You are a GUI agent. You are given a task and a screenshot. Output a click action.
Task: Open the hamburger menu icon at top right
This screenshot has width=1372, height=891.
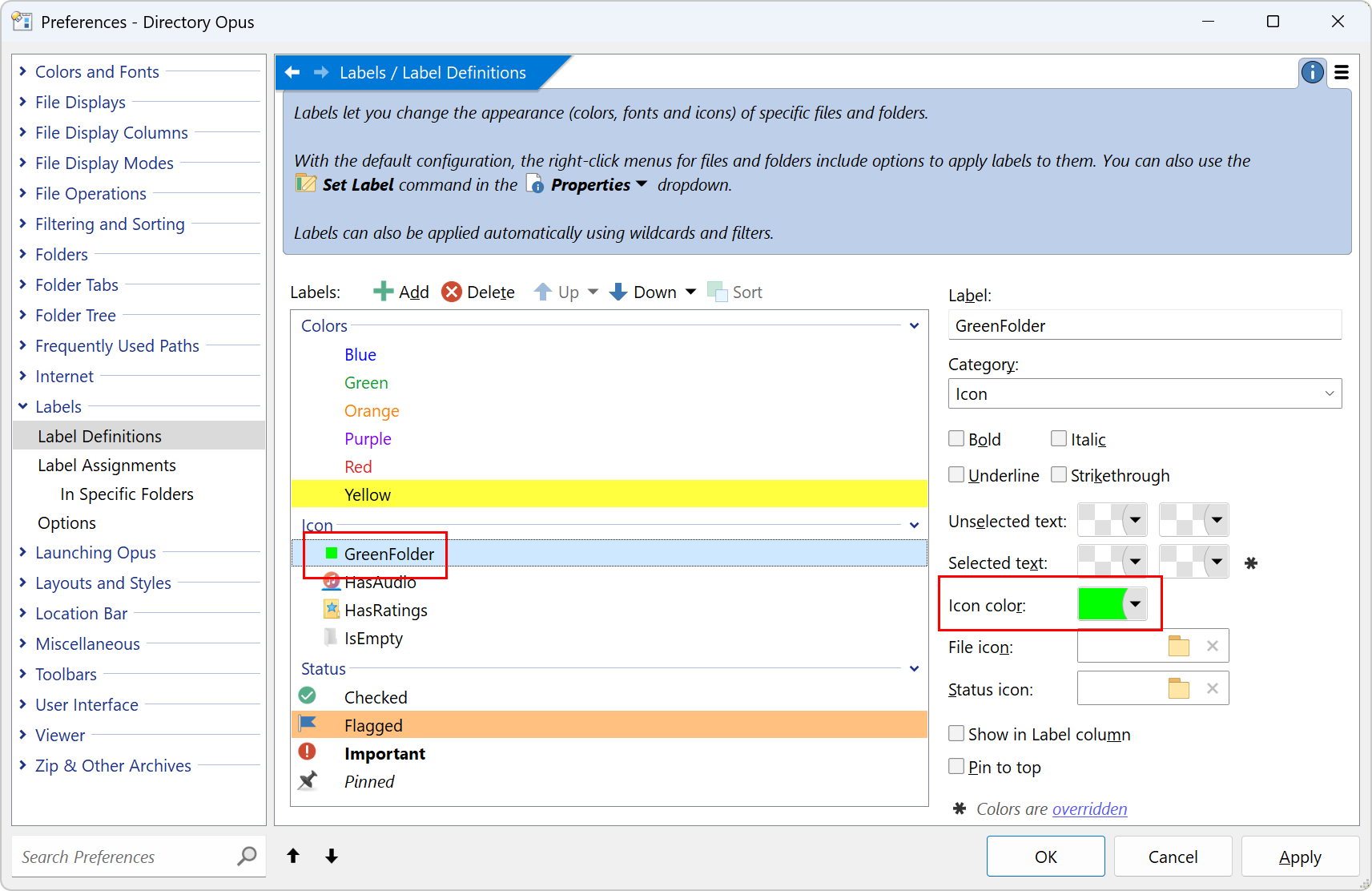[1342, 73]
